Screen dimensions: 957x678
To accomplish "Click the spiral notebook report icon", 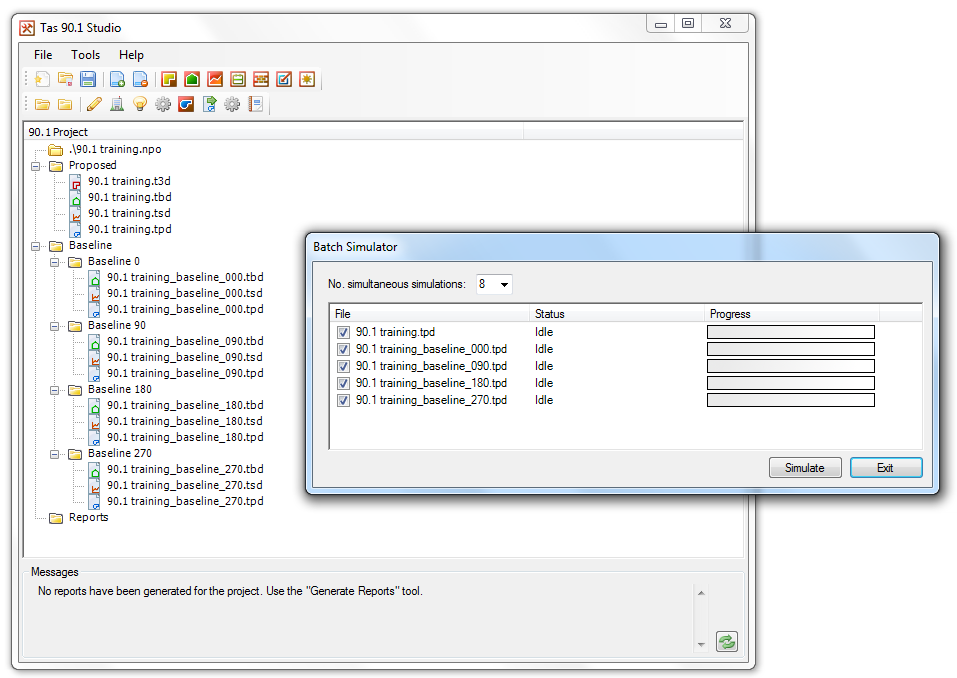I will (255, 104).
